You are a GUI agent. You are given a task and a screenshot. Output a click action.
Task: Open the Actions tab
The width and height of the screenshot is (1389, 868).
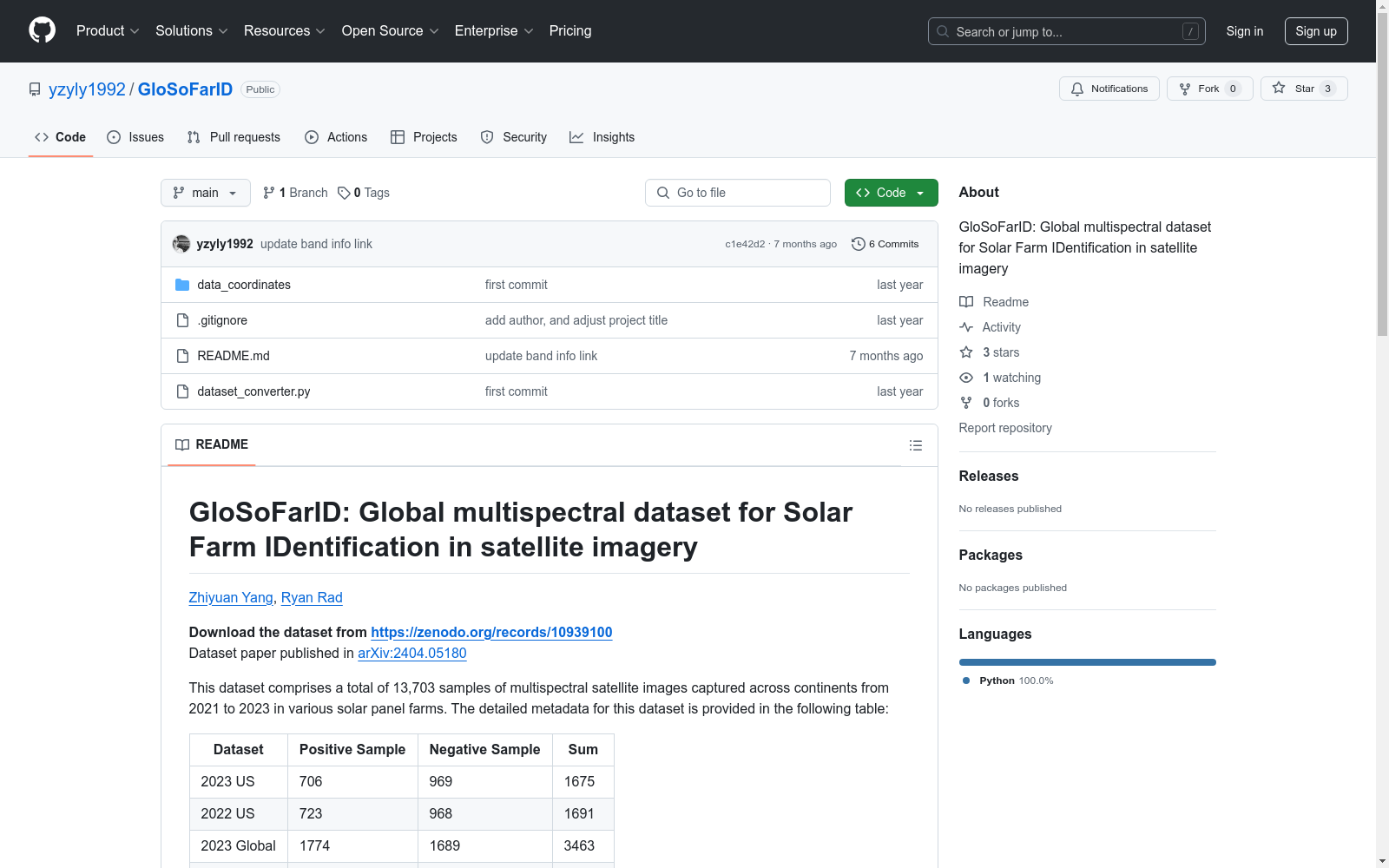pyautogui.click(x=336, y=137)
